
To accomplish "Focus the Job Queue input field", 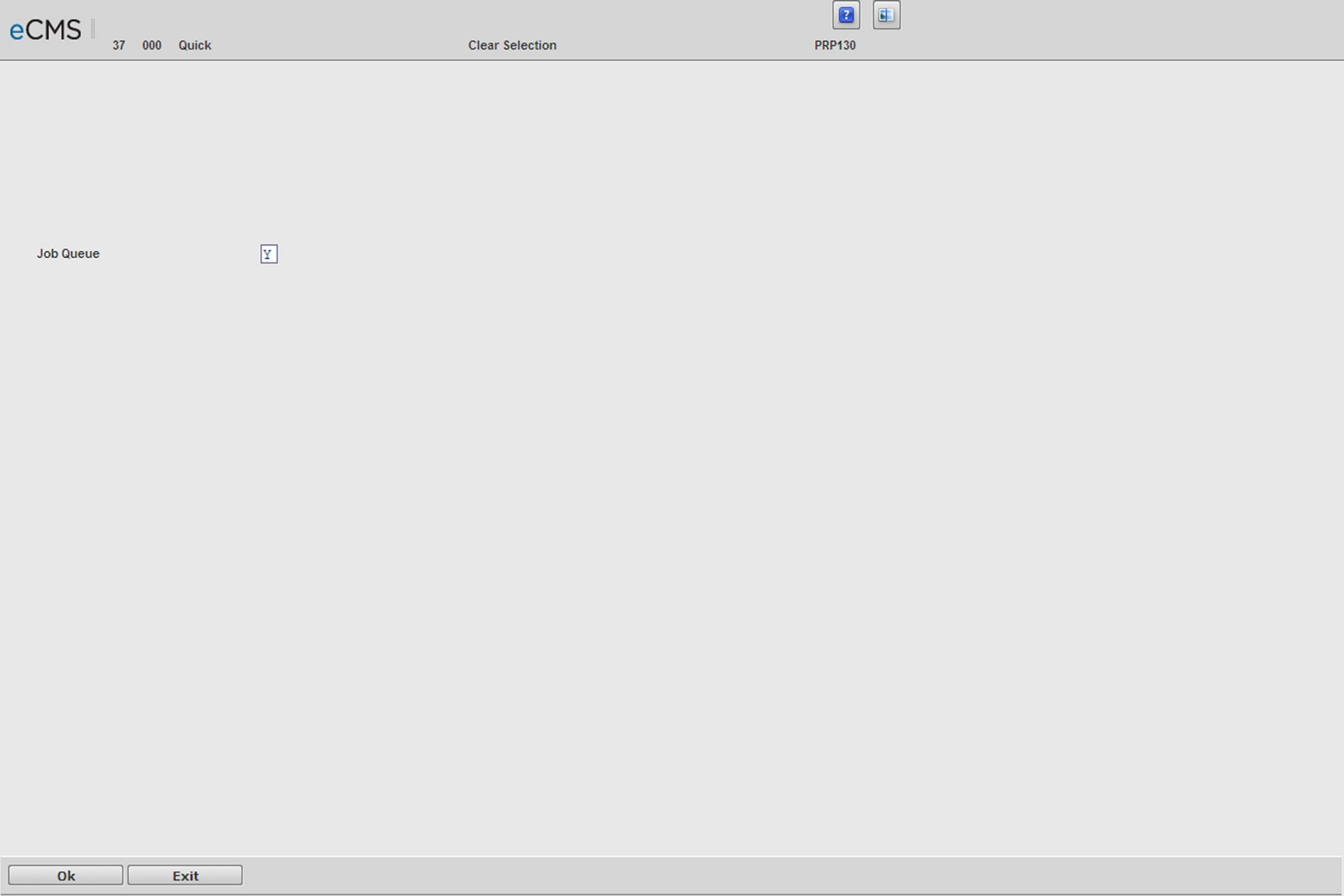I will click(x=269, y=254).
